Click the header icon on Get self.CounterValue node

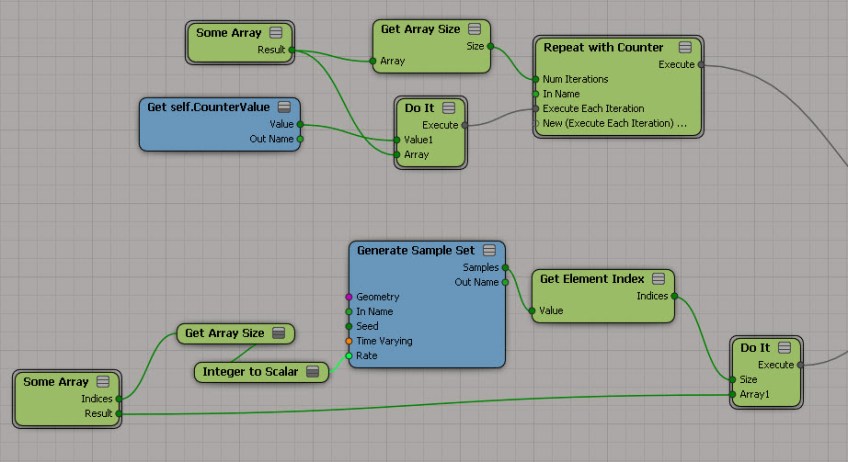[x=284, y=107]
